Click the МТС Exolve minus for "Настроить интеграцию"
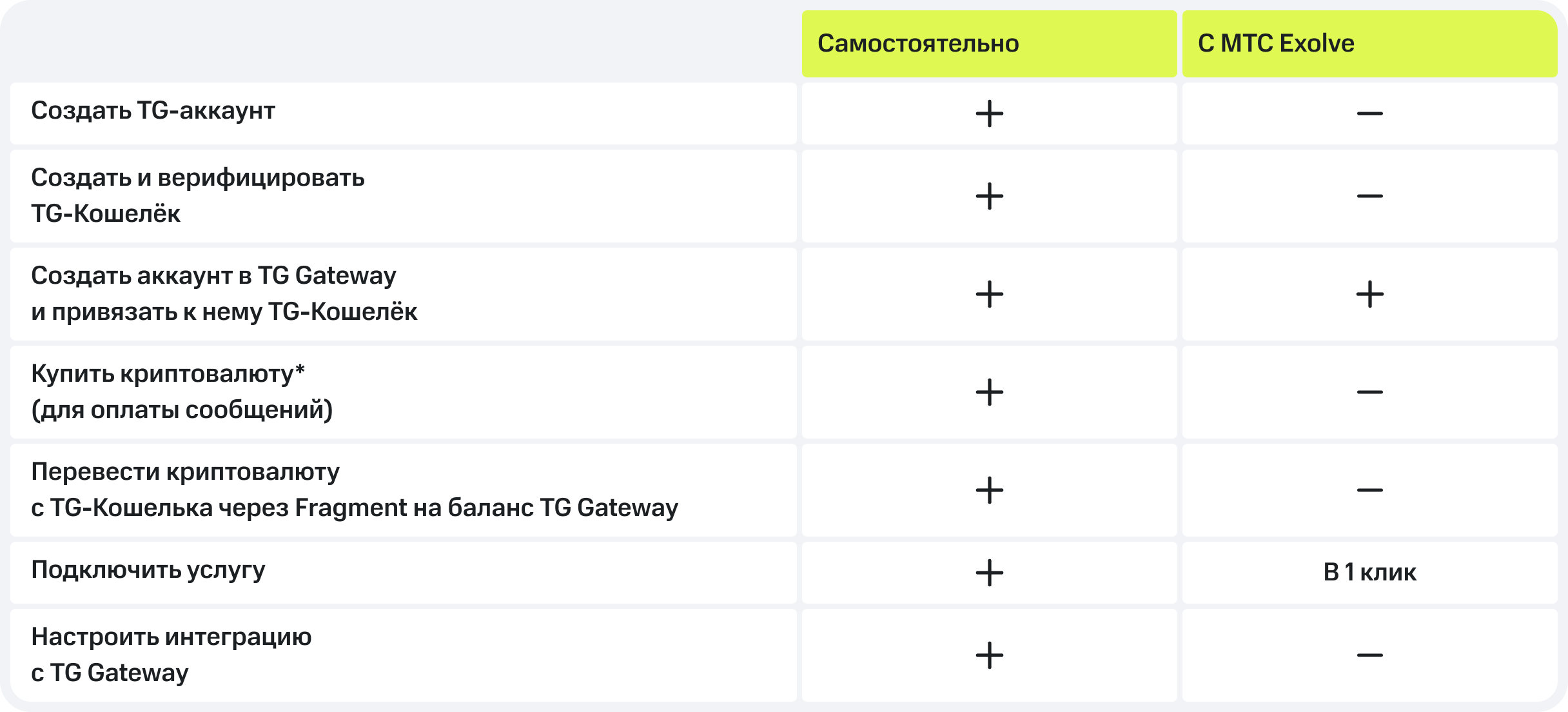The height and width of the screenshot is (712, 1568). tap(1369, 655)
